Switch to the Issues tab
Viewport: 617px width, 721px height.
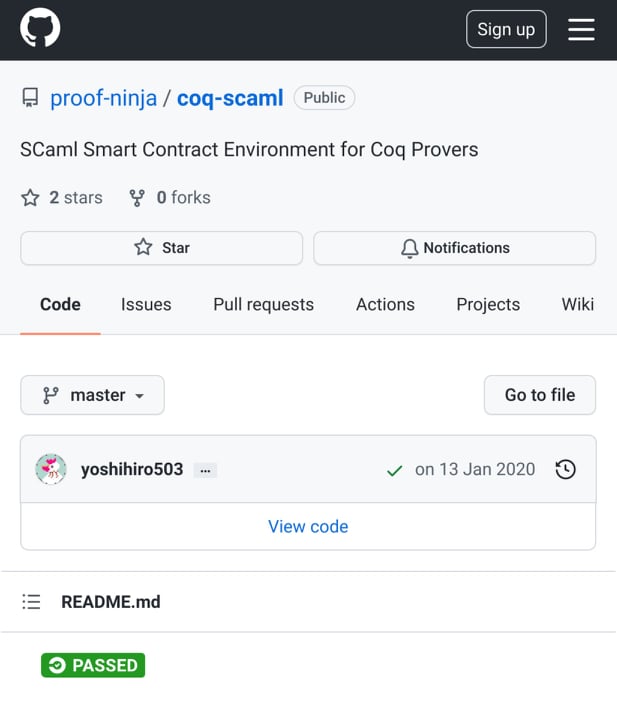146,305
